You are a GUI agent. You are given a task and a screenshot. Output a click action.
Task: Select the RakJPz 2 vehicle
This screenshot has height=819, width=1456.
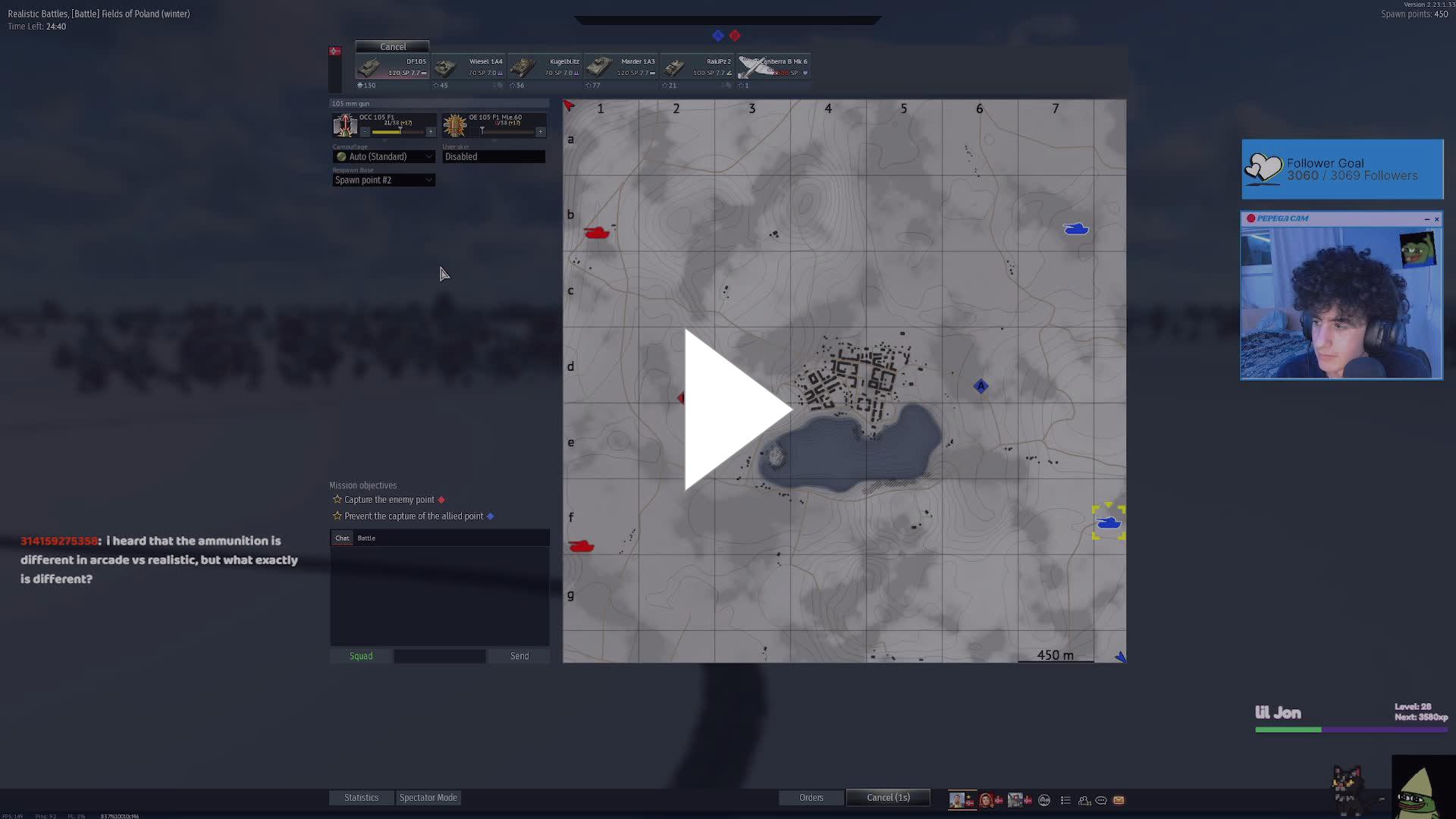coord(697,68)
